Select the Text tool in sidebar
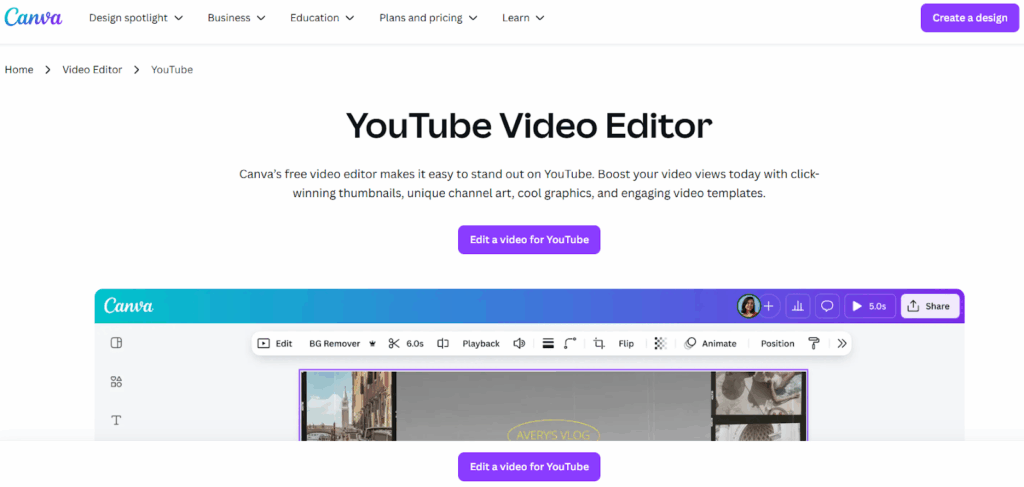The image size is (1024, 487). 116,420
